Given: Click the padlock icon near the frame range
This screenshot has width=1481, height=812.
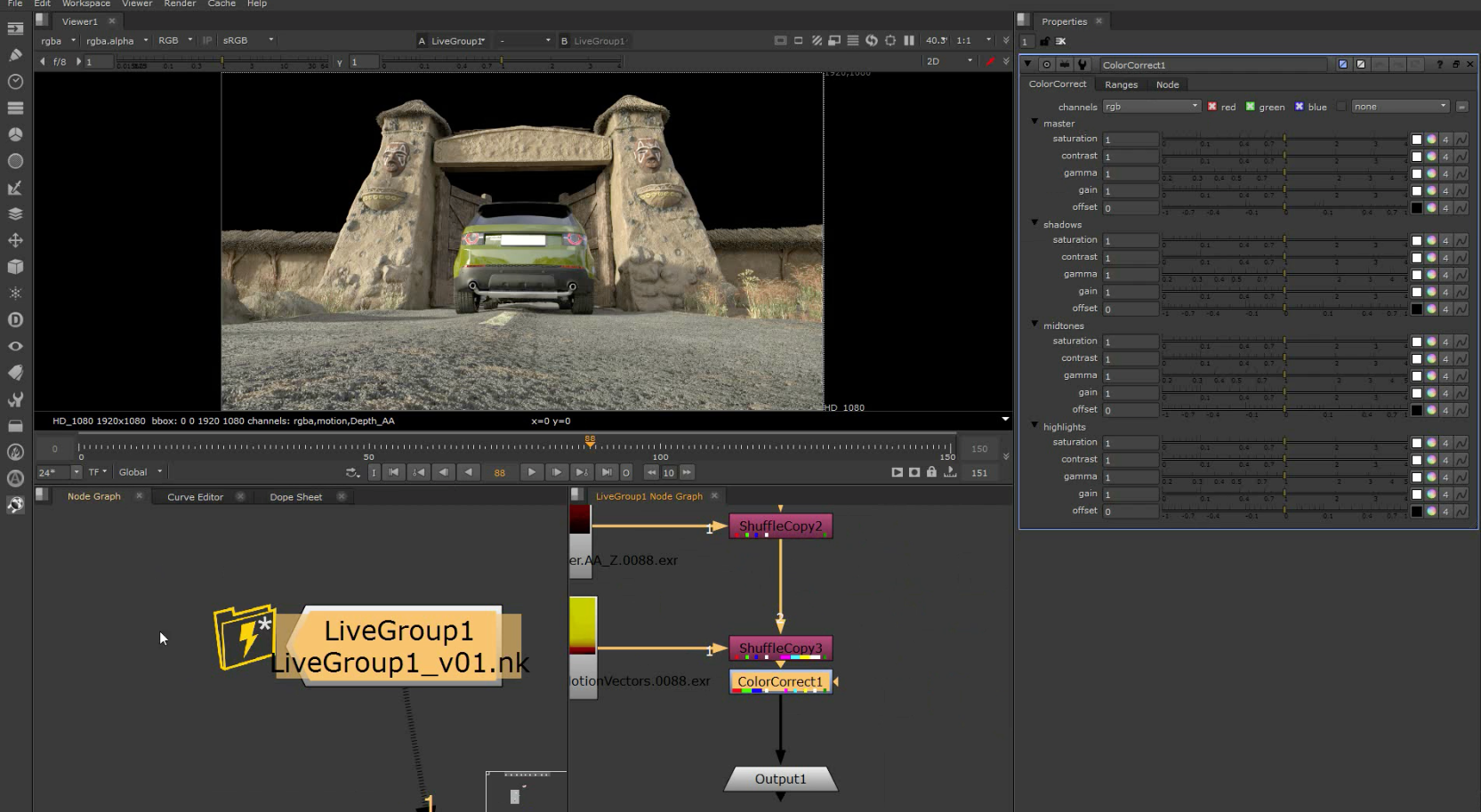Looking at the screenshot, I should (931, 472).
